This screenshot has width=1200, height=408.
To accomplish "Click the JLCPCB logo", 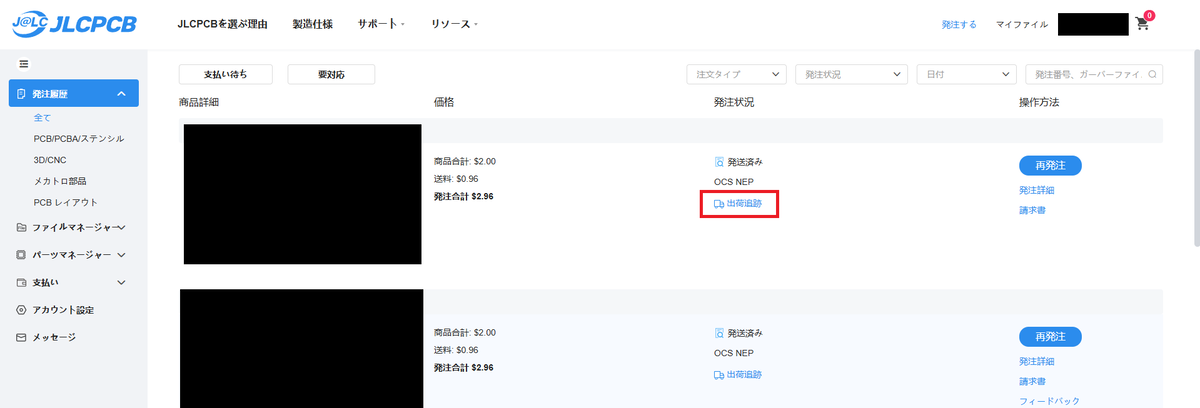I will 74,23.
